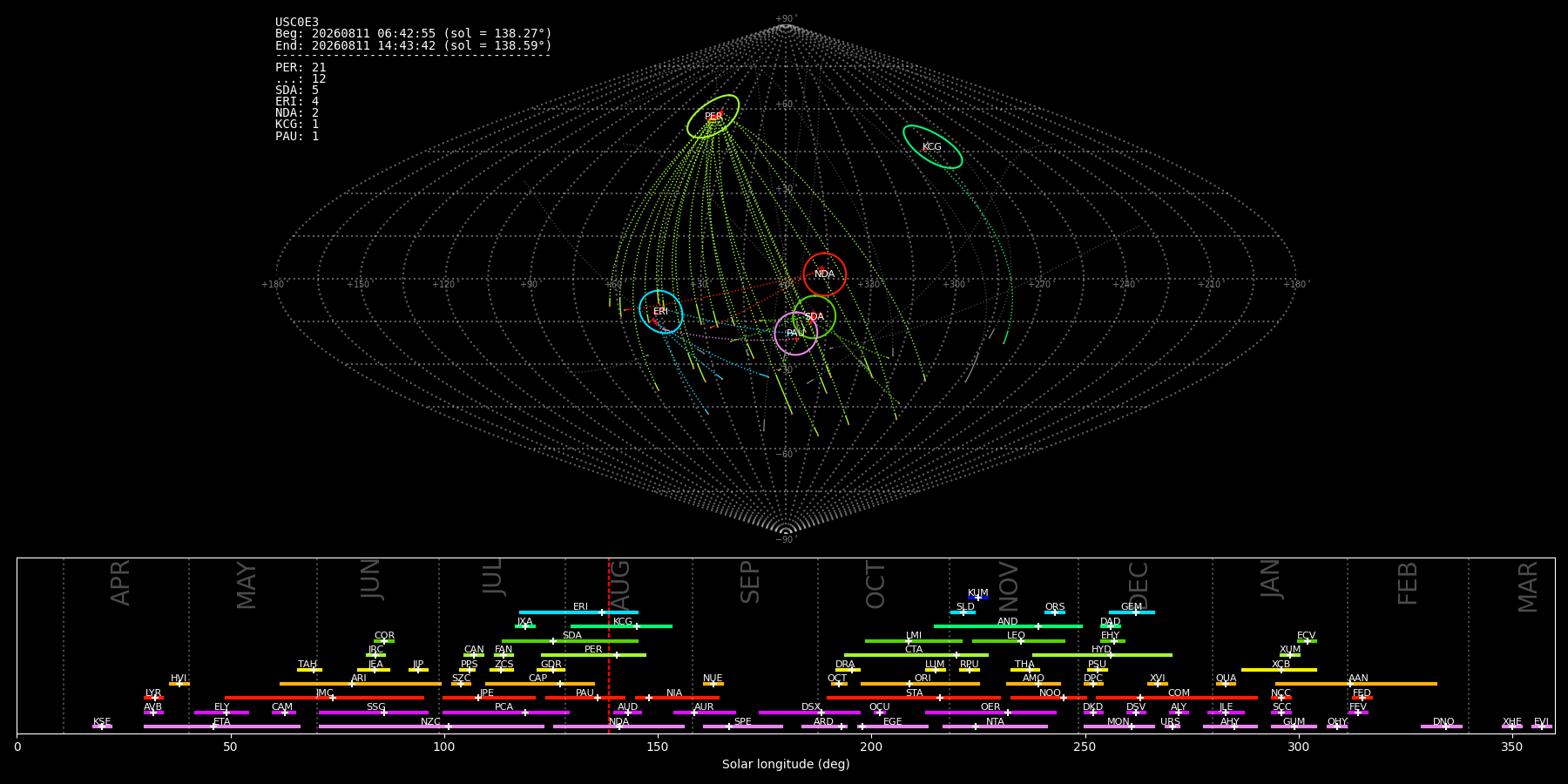Viewport: 1568px width, 784px height.
Task: Select the KCG radiant ellipse
Action: click(932, 146)
